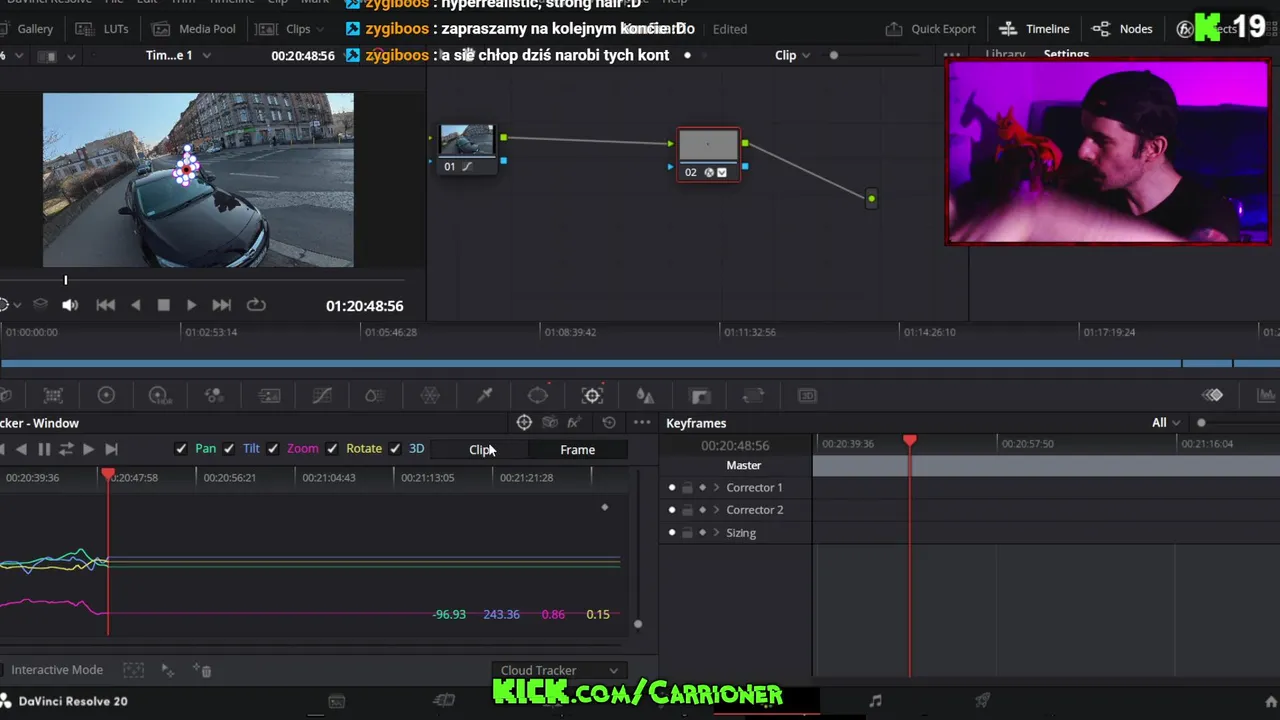Expand the Sizing keyframe track
1280x720 pixels.
716,533
